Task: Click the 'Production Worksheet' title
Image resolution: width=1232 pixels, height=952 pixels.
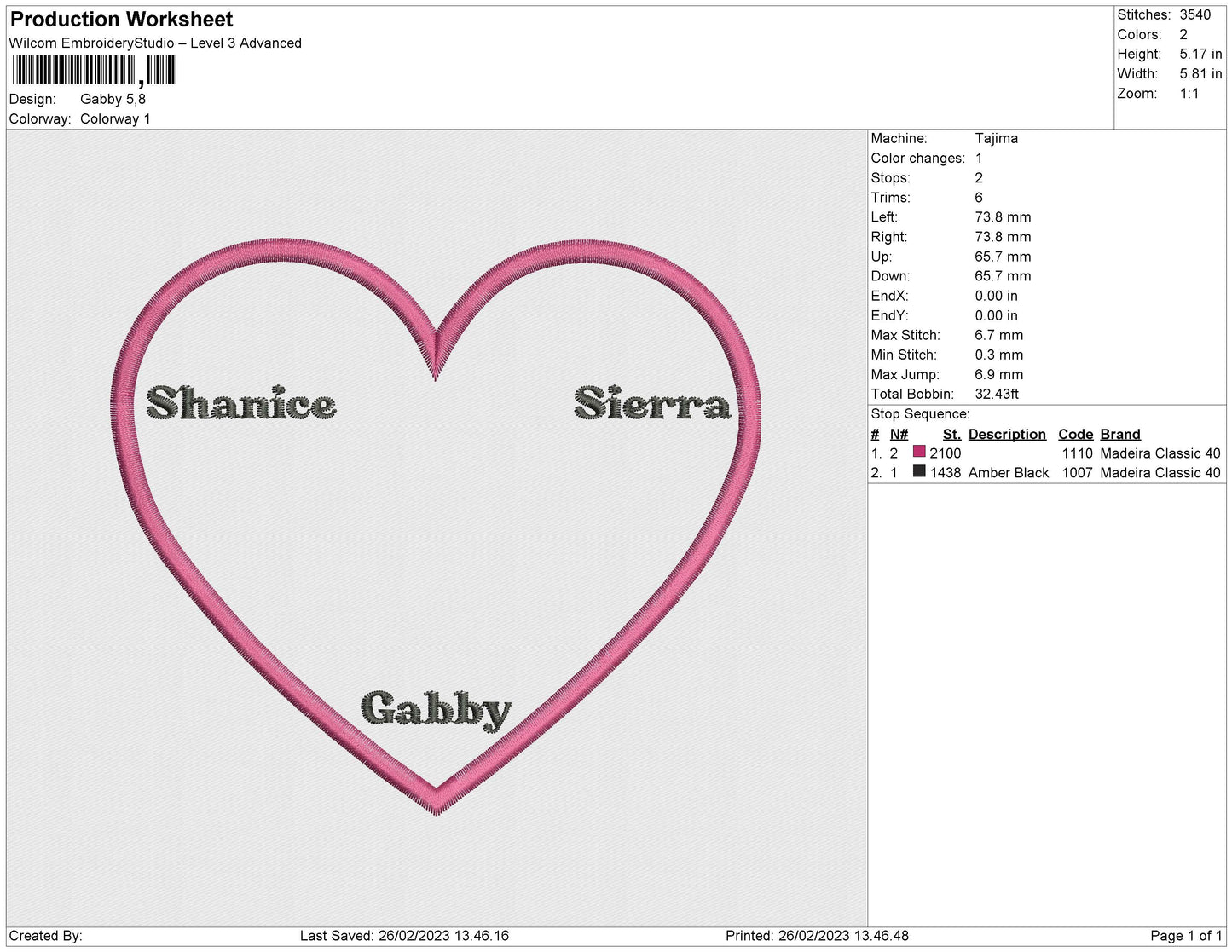Action: coord(121,20)
